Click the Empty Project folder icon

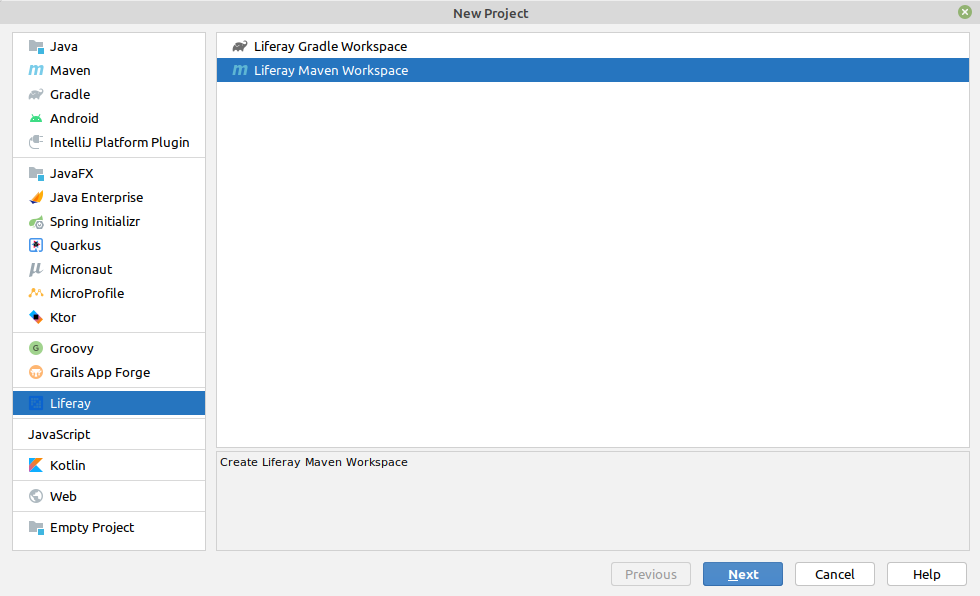[36, 527]
